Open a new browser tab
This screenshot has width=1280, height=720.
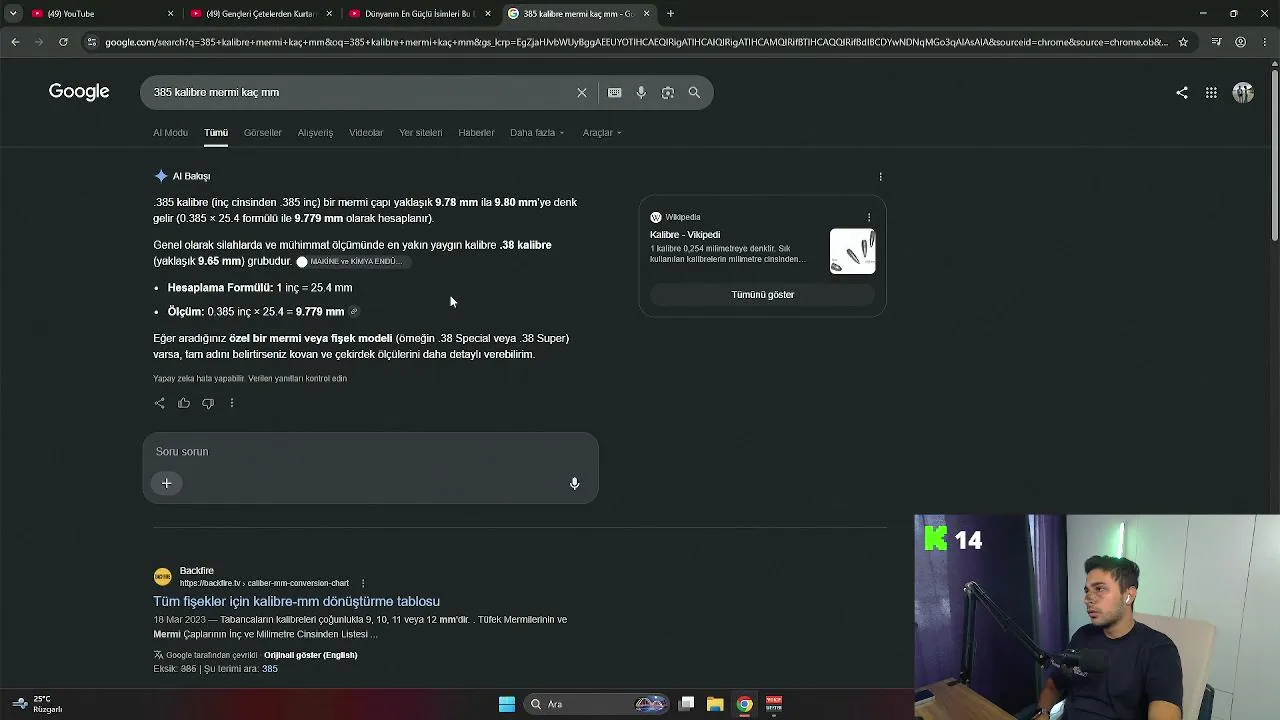[671, 14]
